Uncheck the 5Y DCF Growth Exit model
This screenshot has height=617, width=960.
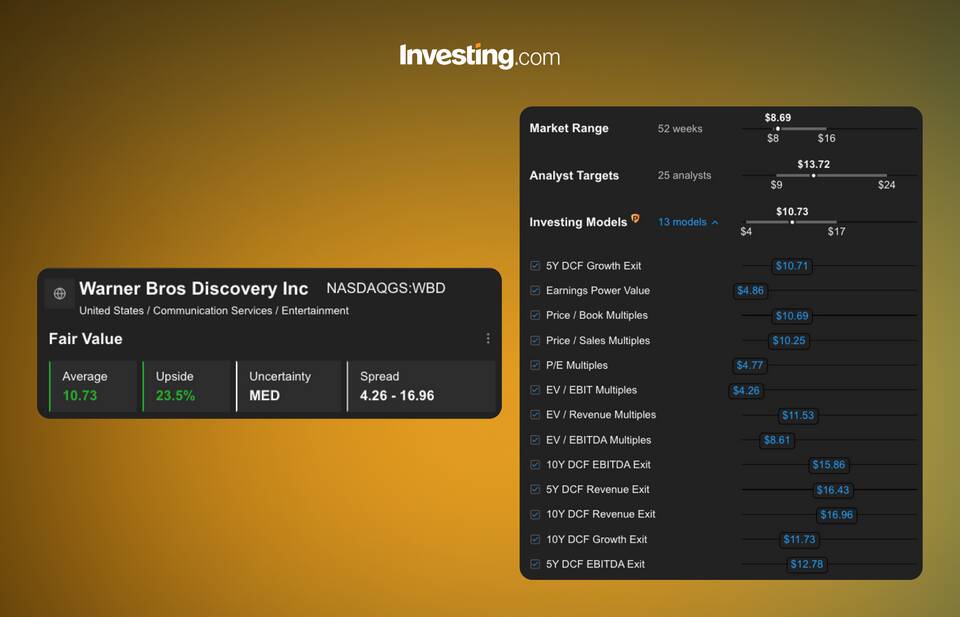click(x=534, y=266)
